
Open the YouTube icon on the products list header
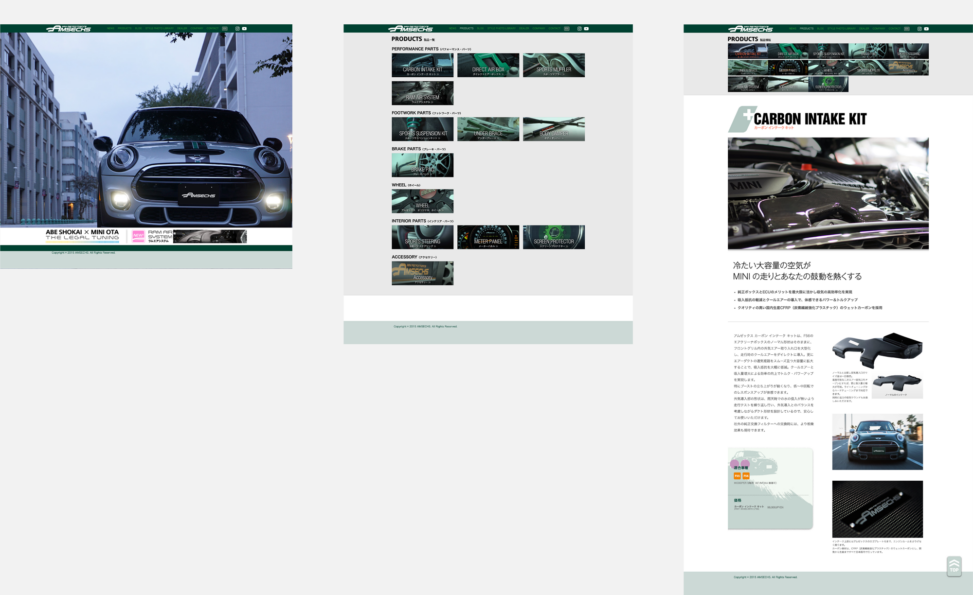pyautogui.click(x=586, y=29)
